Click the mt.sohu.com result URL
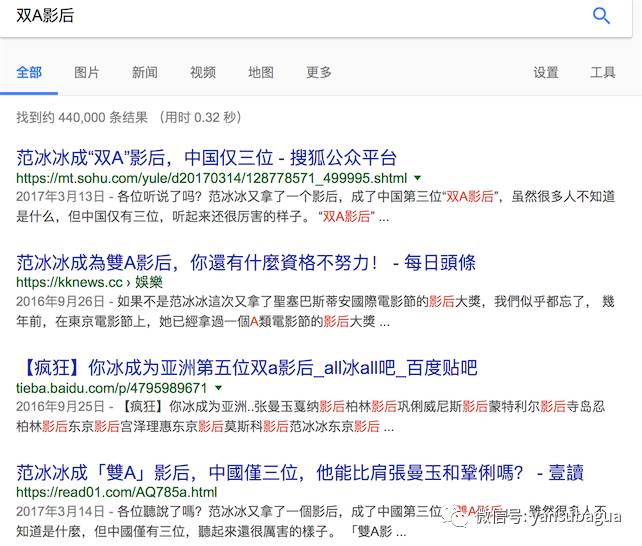The width and height of the screenshot is (642, 546). pos(212,178)
